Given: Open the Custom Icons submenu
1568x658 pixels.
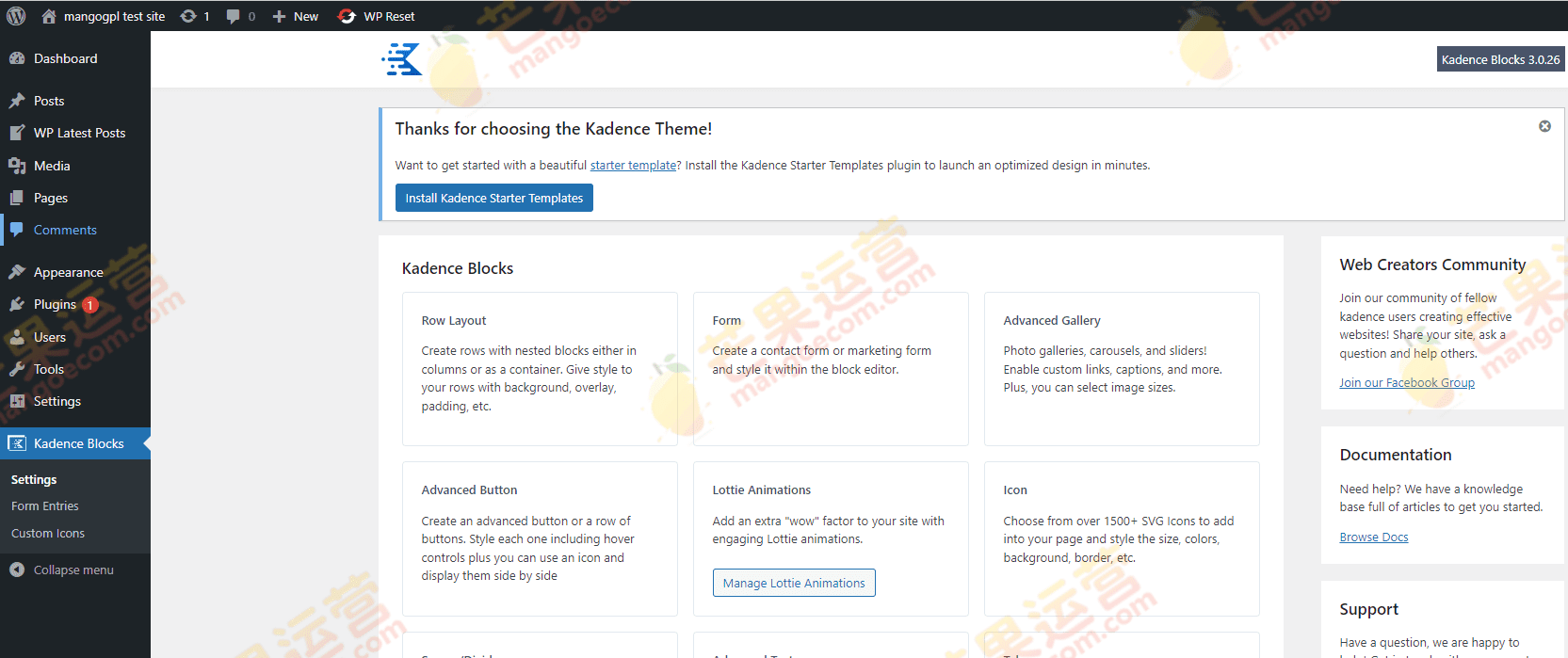Looking at the screenshot, I should (48, 533).
